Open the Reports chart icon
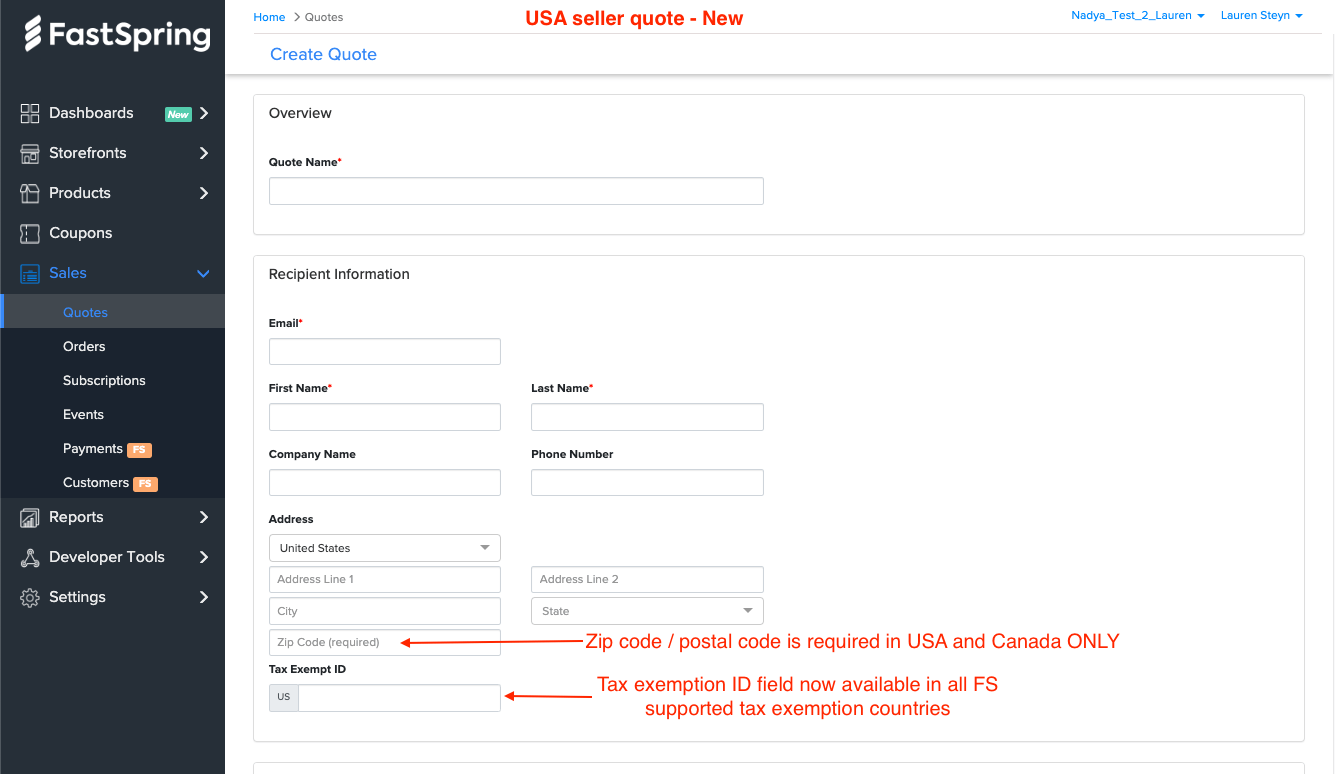The width and height of the screenshot is (1335, 774). [x=28, y=517]
